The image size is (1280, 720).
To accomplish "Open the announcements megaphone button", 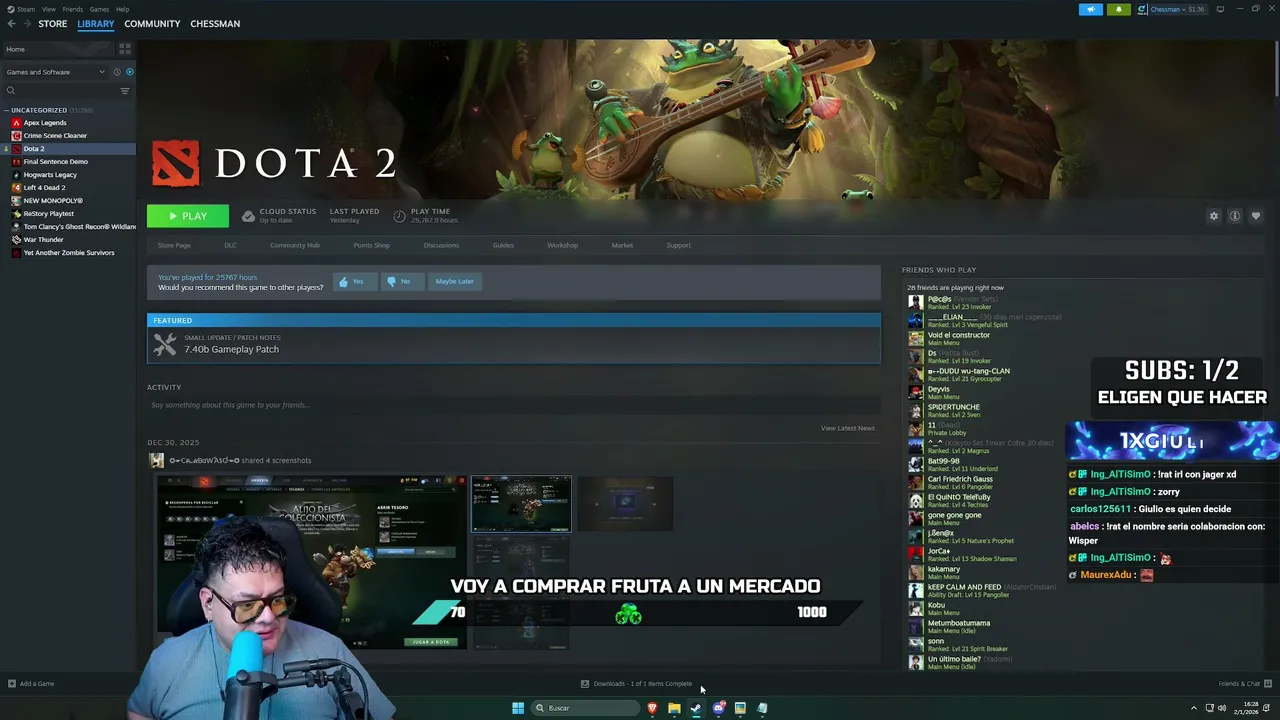I will click(x=1091, y=9).
